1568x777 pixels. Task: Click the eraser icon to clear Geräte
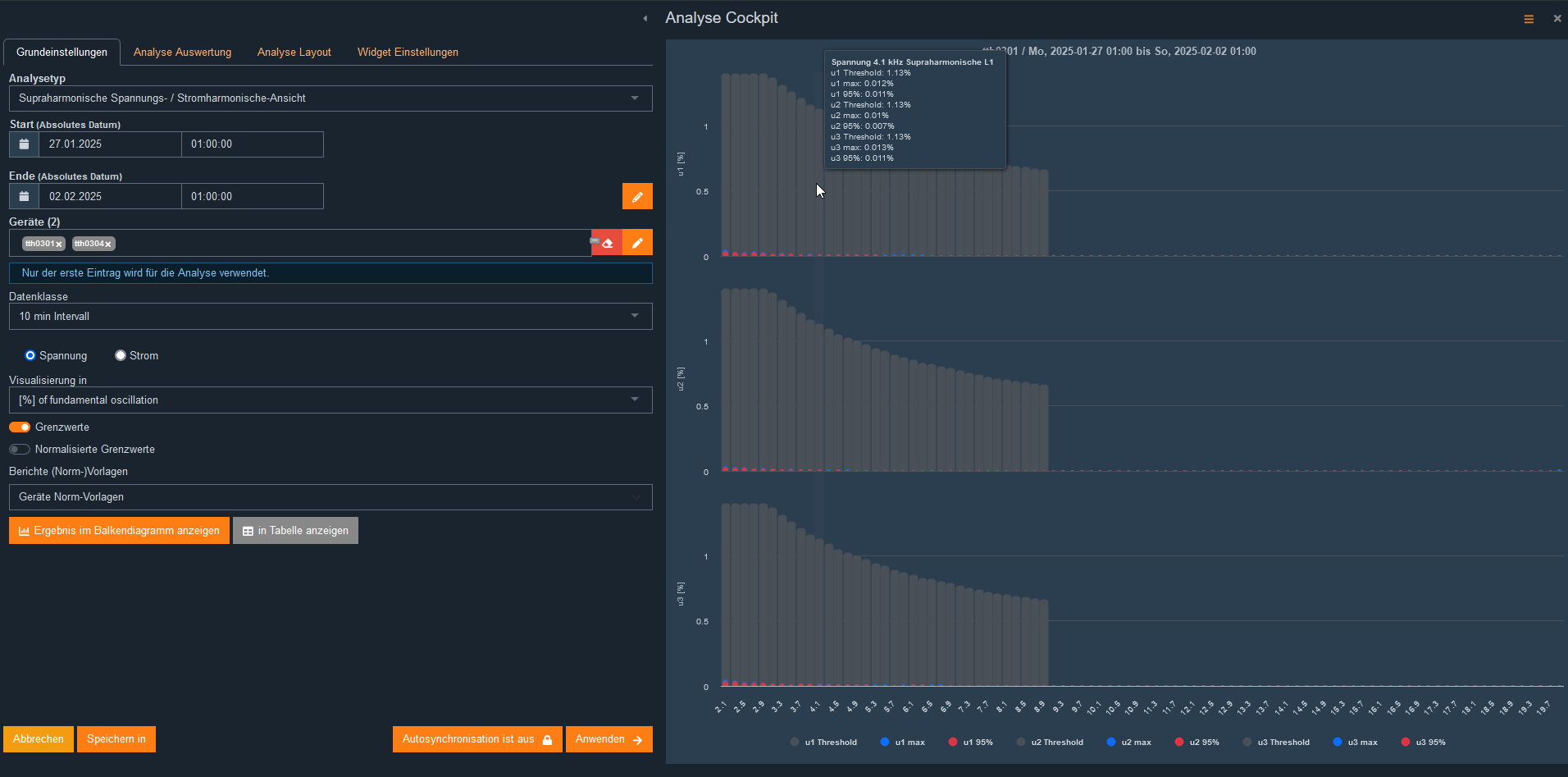(607, 243)
